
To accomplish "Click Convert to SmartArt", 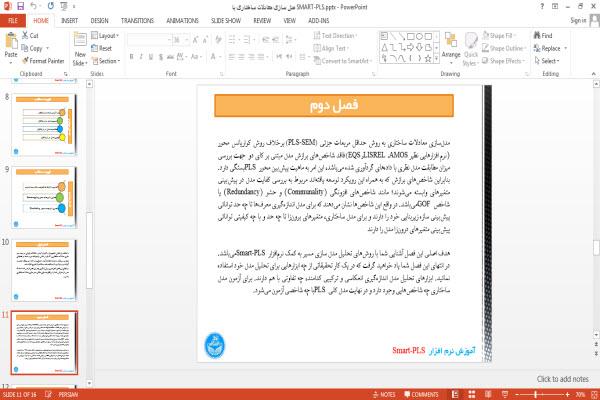I will point(343,61).
